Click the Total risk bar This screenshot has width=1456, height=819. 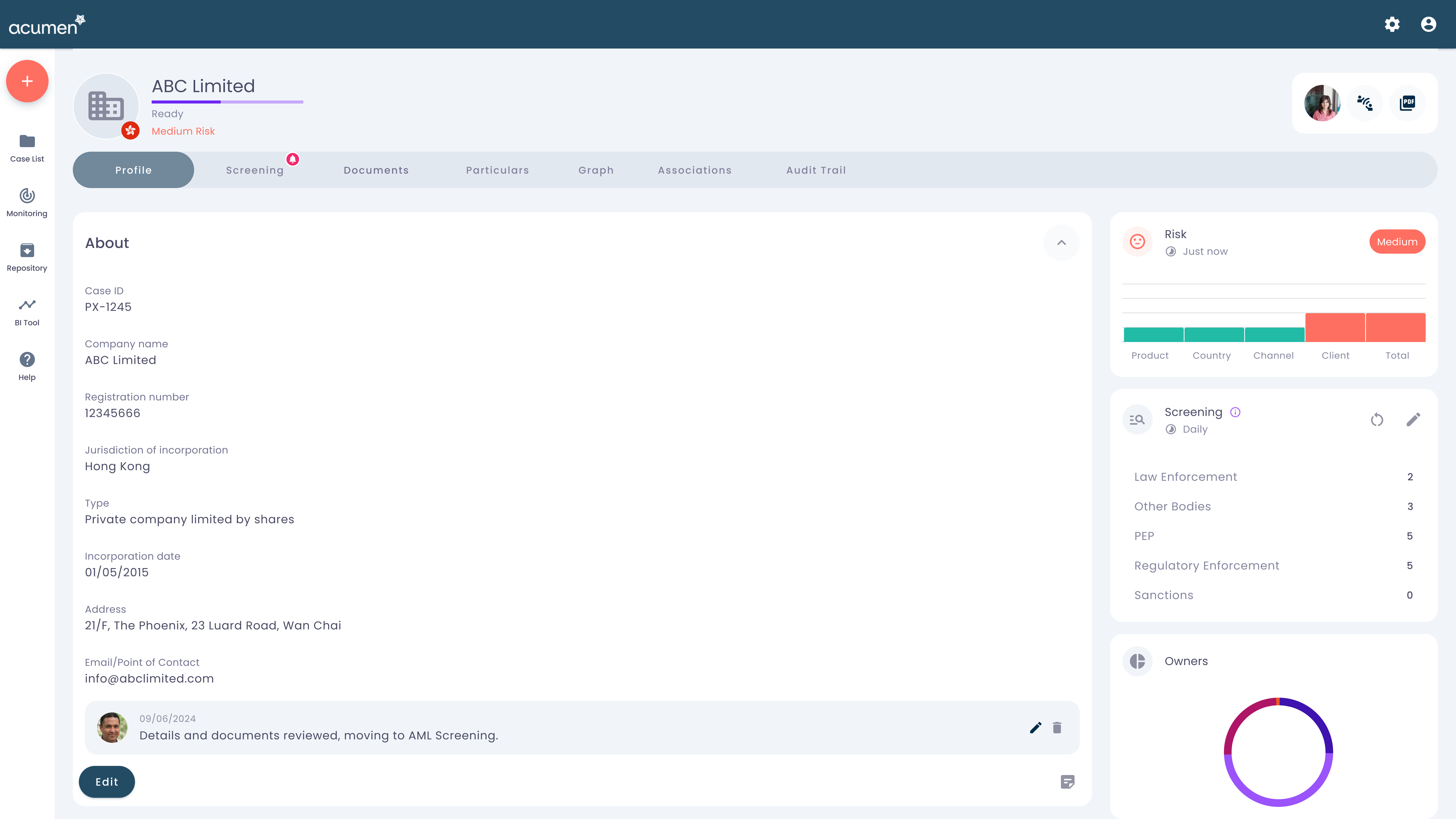click(1396, 327)
